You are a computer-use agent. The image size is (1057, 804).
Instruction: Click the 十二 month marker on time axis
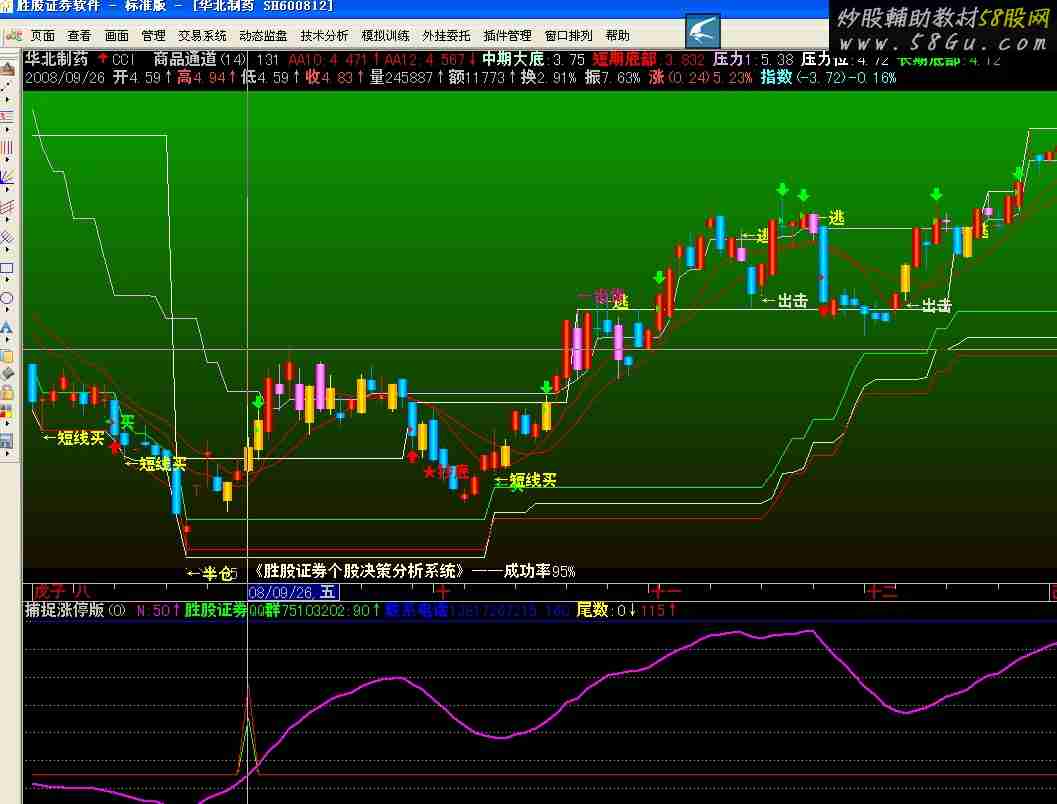[x=882, y=592]
